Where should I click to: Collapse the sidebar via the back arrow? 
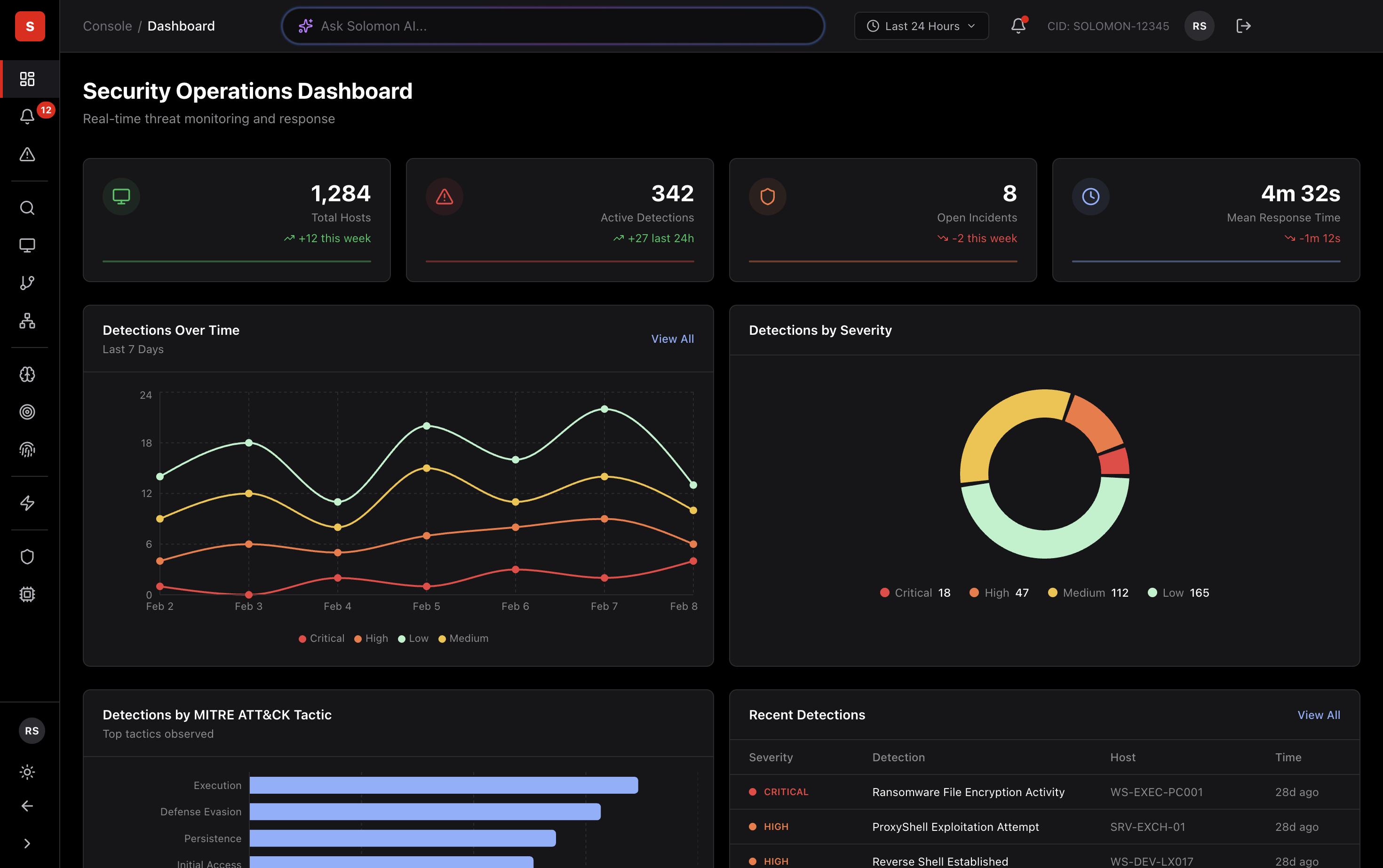[28, 806]
